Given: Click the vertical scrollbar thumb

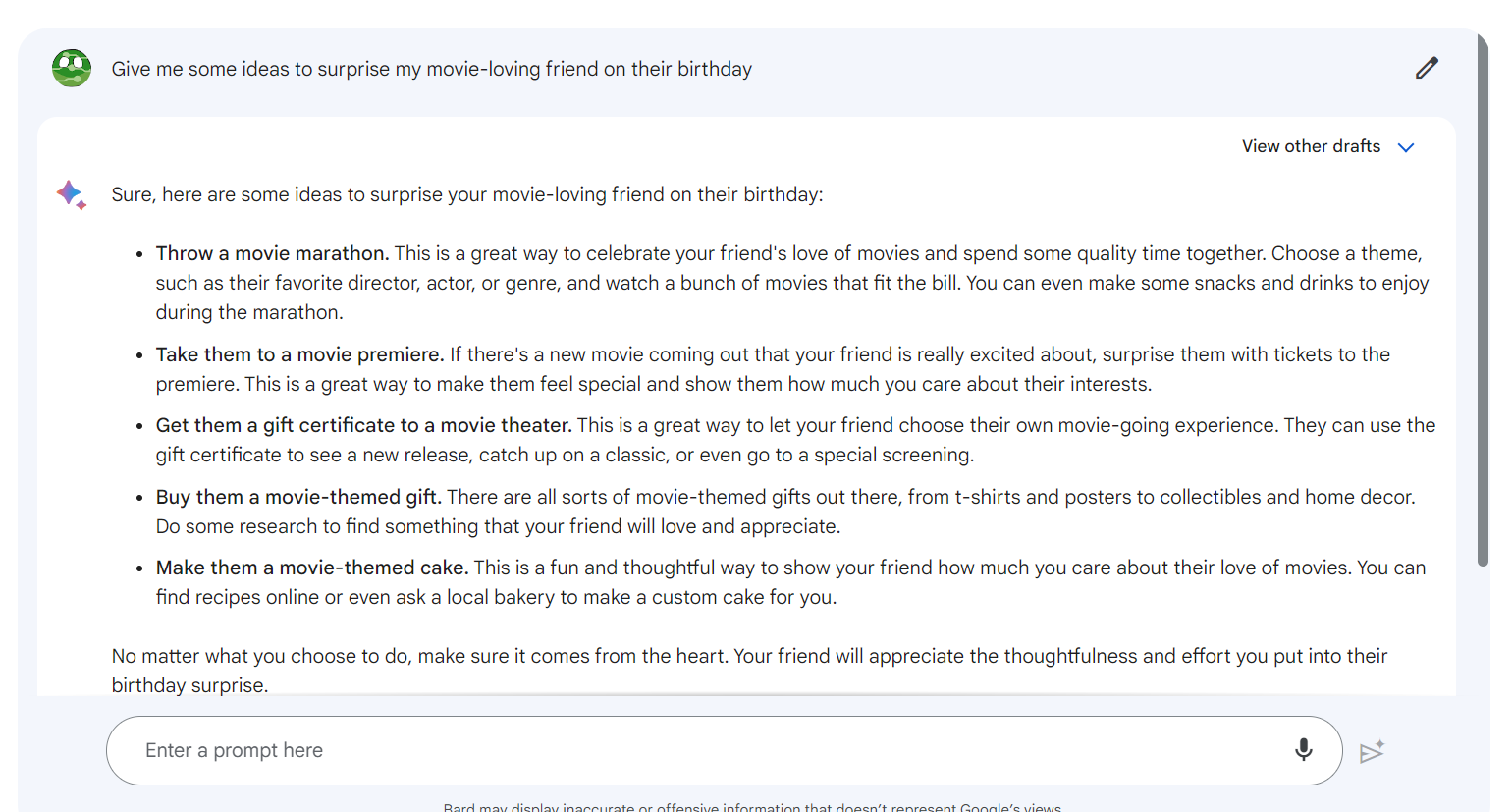Looking at the screenshot, I should (x=1483, y=295).
